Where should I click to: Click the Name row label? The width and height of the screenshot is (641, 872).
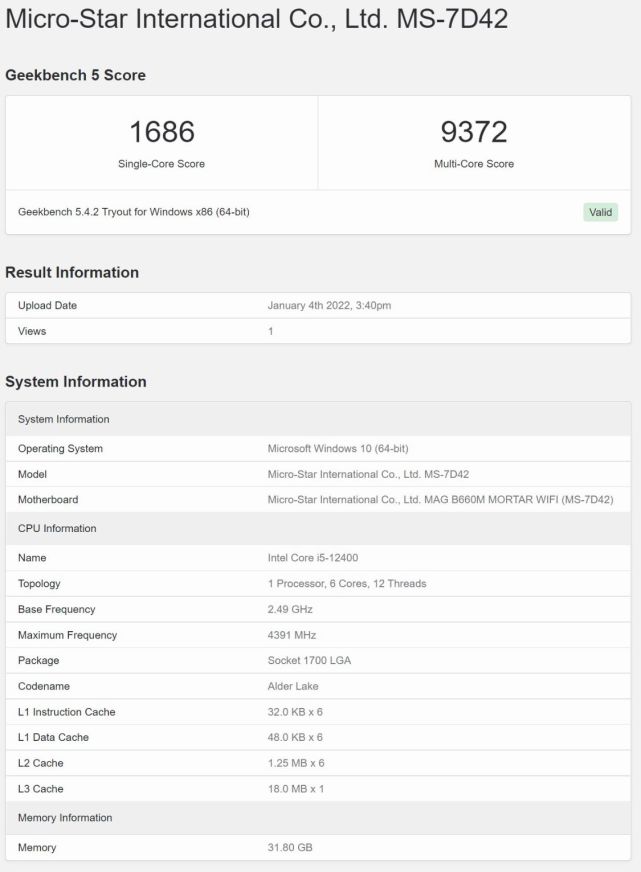point(32,558)
